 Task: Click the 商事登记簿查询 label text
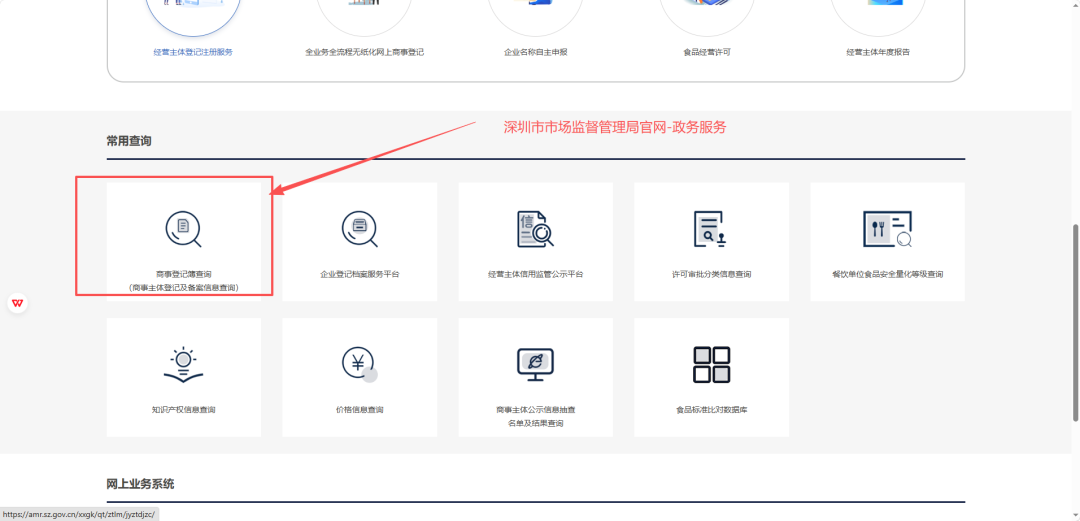[183, 274]
